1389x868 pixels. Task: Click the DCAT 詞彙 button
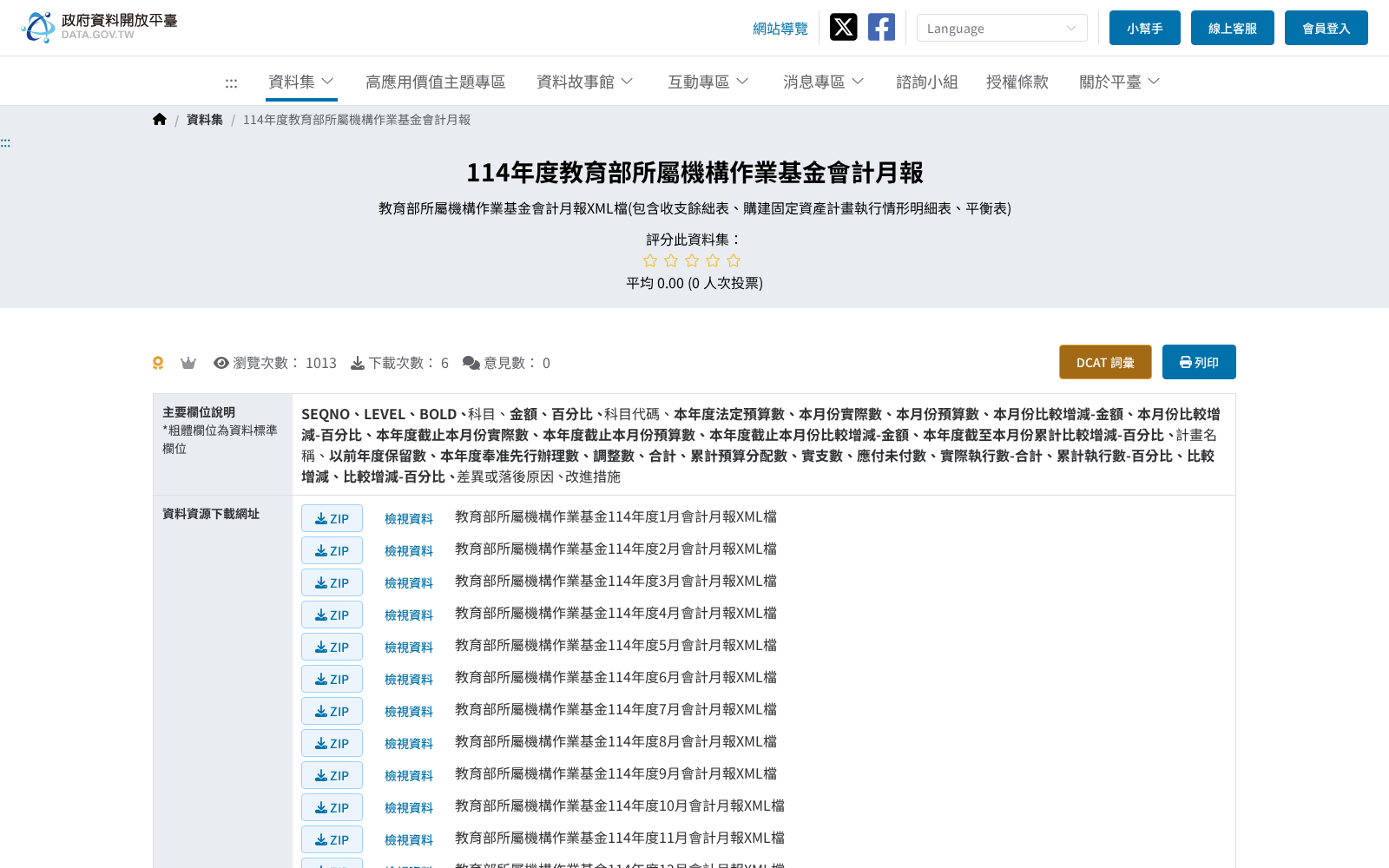click(1105, 362)
